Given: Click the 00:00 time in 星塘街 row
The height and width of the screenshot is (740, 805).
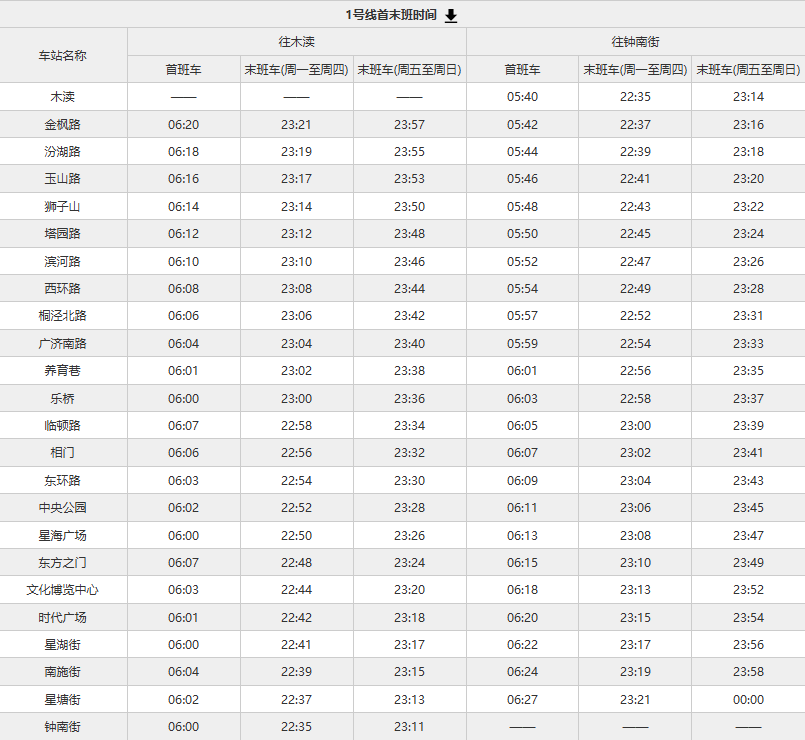Looking at the screenshot, I should point(748,700).
